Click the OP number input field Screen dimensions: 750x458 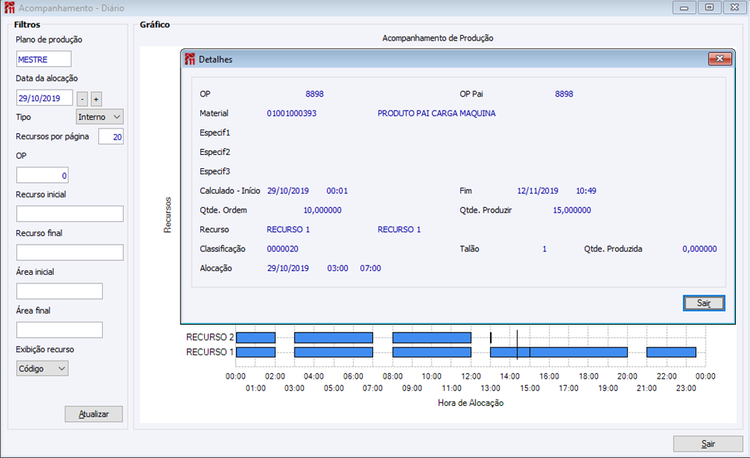43,175
